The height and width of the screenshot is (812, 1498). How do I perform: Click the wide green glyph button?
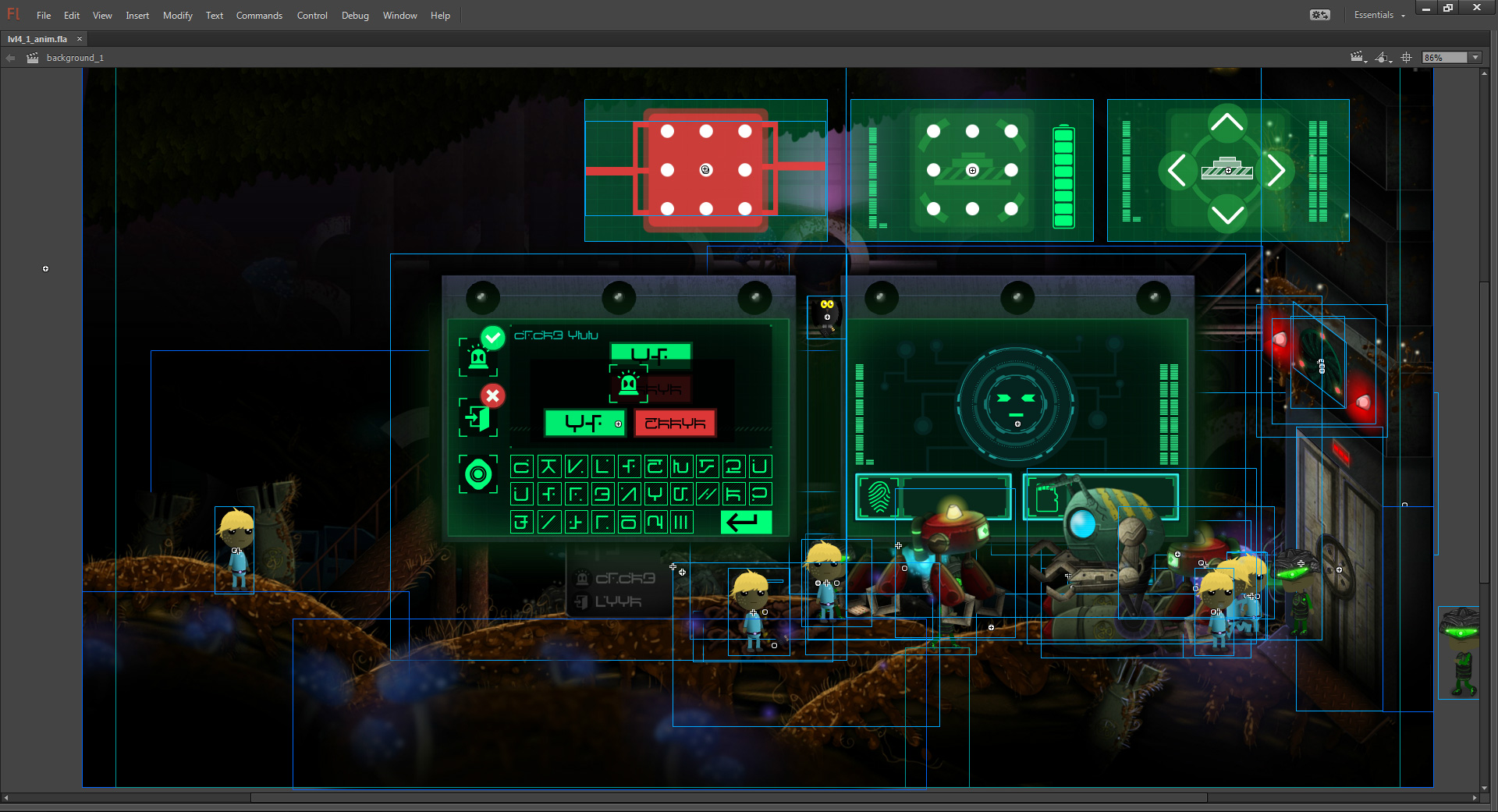585,424
